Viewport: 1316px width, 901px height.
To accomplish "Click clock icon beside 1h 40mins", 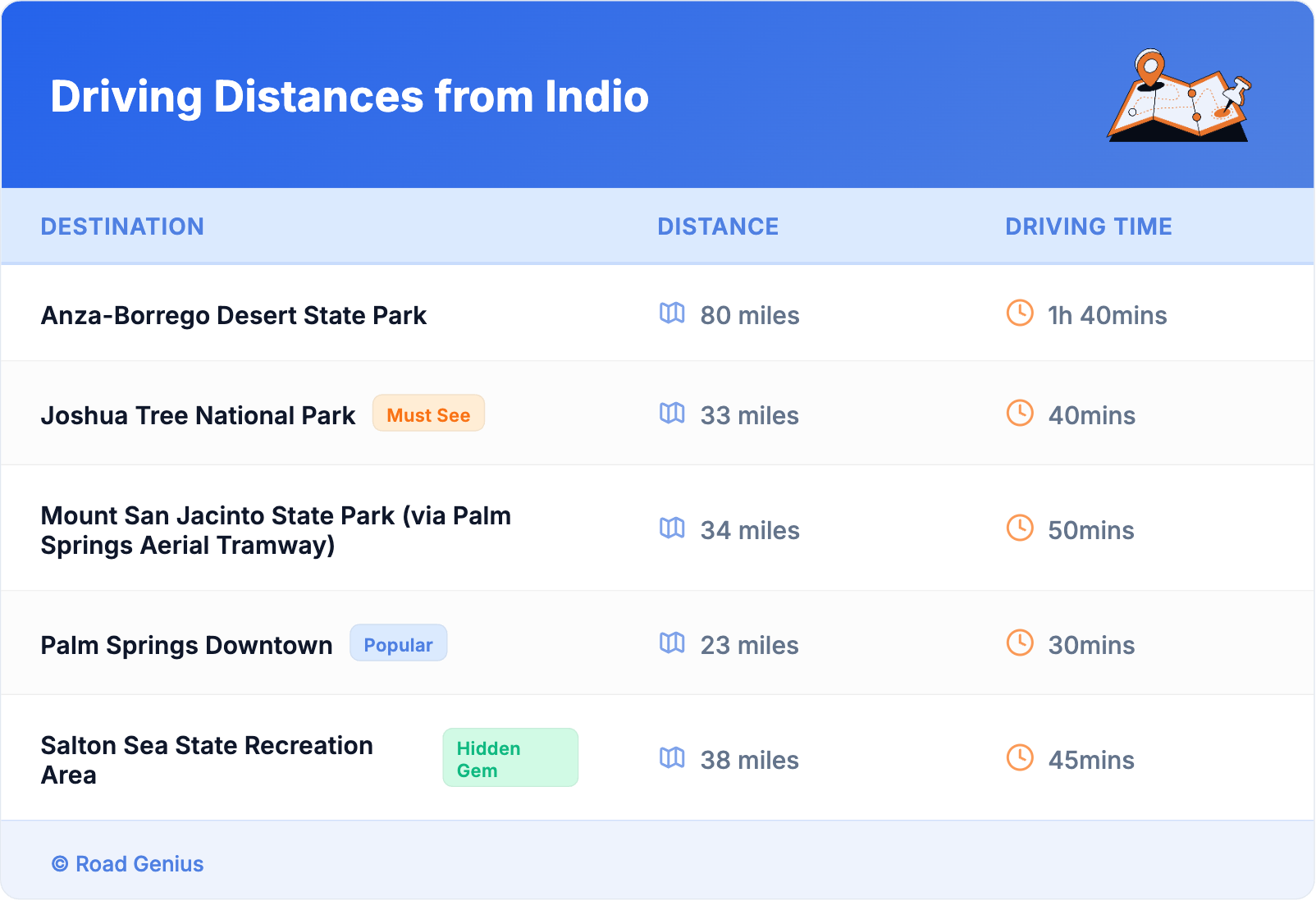I will click(x=1020, y=313).
